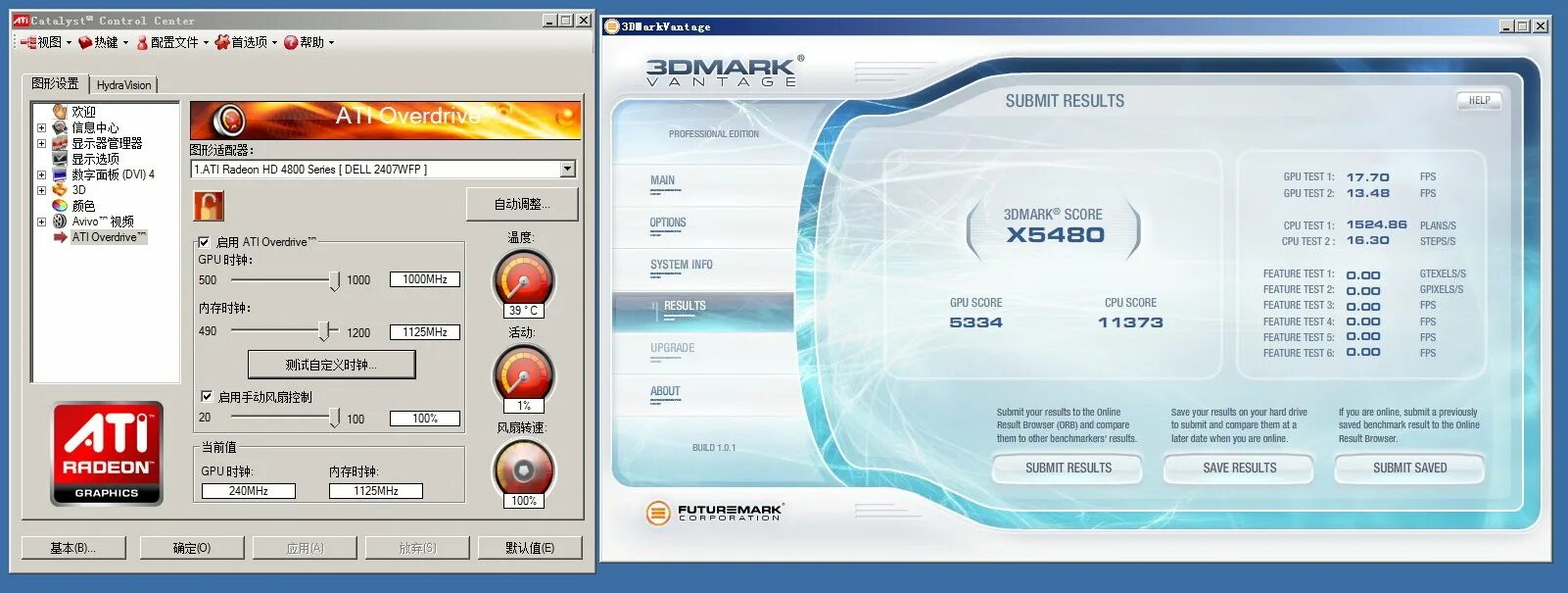Screen dimensions: 1568x593
Task: Select the 颜色 icon
Action: coord(60,206)
